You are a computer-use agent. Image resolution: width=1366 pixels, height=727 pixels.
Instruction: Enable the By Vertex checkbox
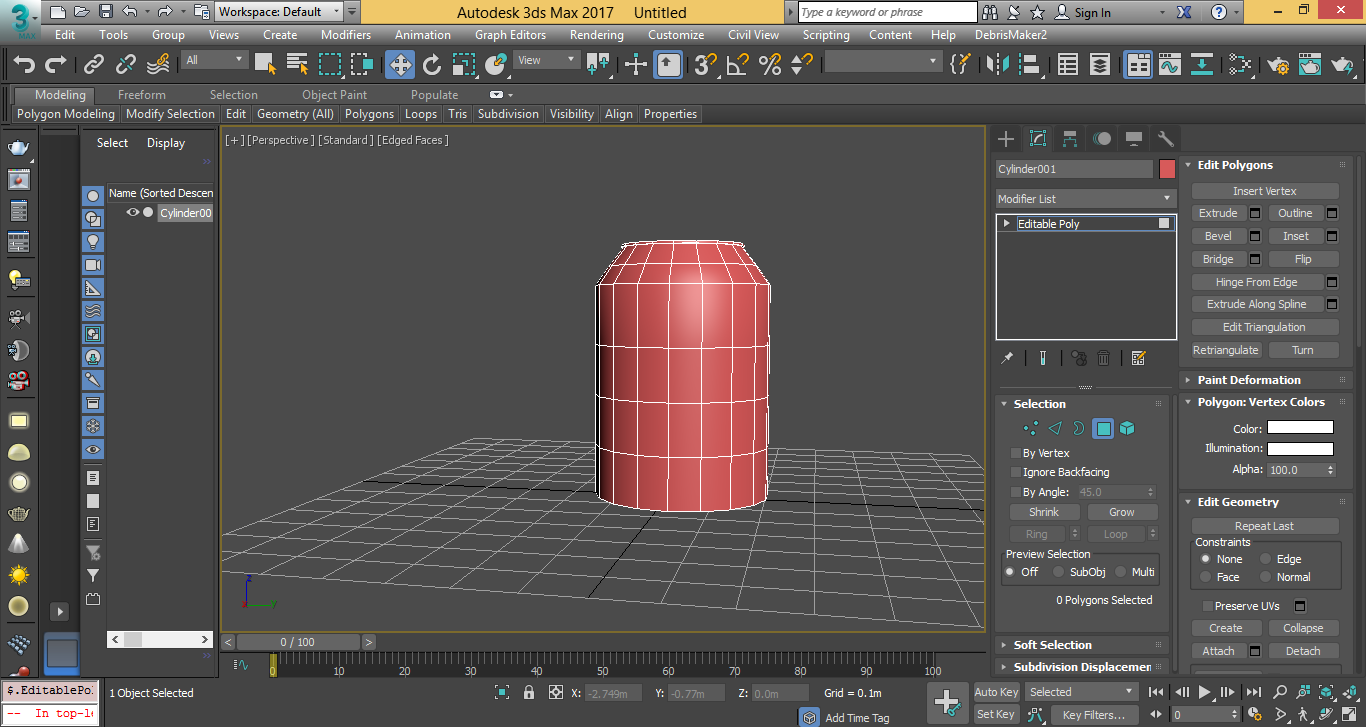[x=1016, y=453]
